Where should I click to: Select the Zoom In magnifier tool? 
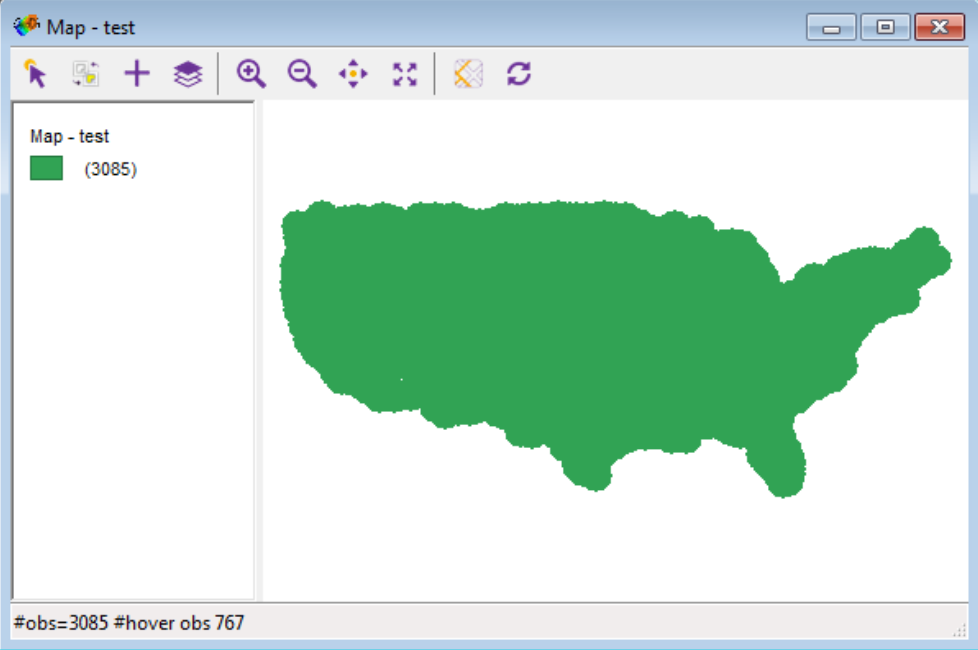tap(251, 72)
